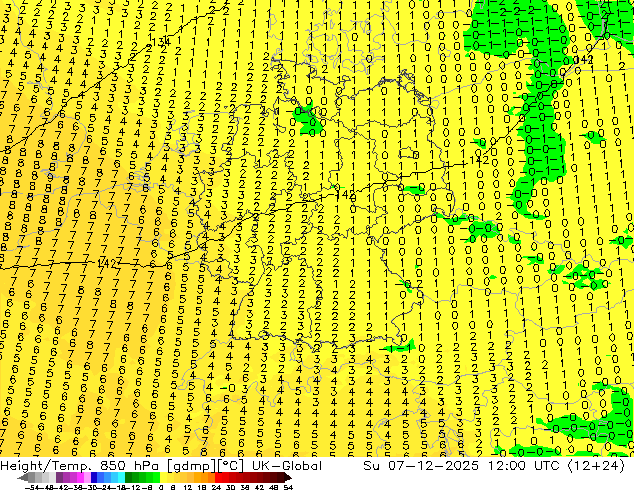
Task: Click the dark maroon right arrow end of legend
Action: point(288,478)
